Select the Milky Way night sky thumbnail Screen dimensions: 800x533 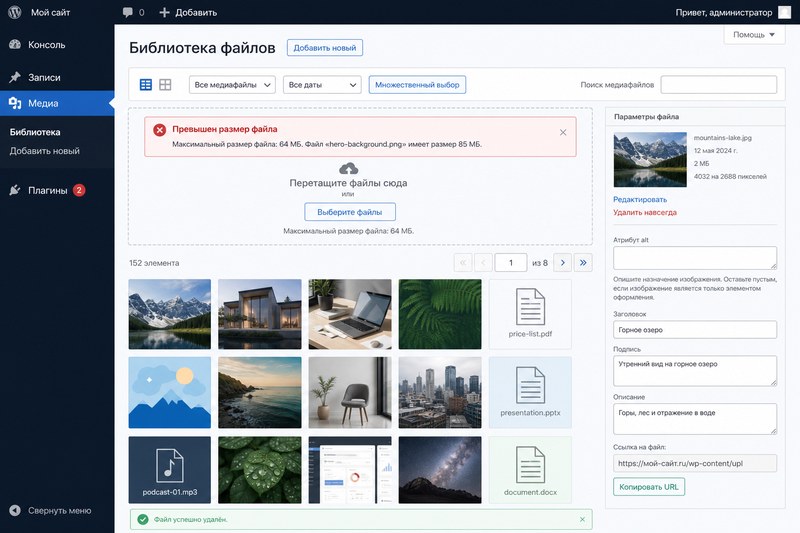pyautogui.click(x=440, y=470)
